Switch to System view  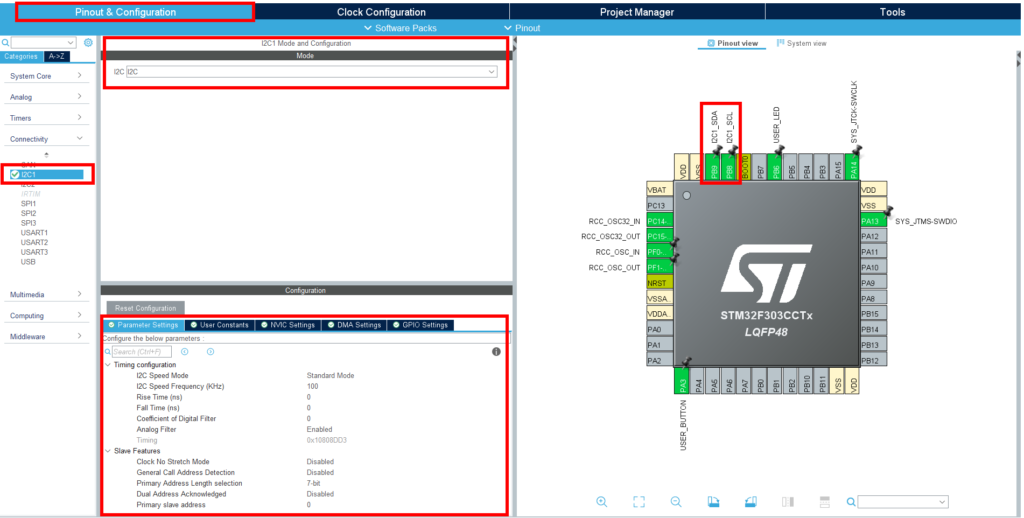[x=801, y=43]
